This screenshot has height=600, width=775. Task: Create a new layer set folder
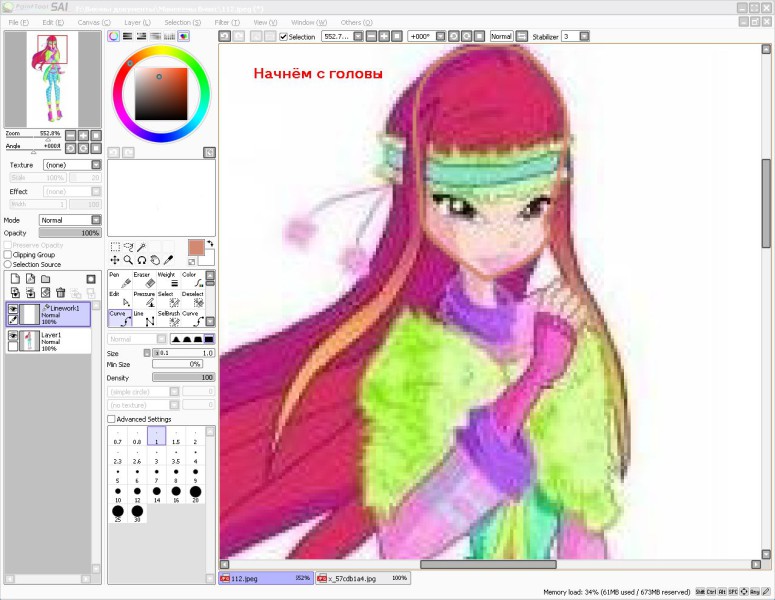click(x=45, y=279)
